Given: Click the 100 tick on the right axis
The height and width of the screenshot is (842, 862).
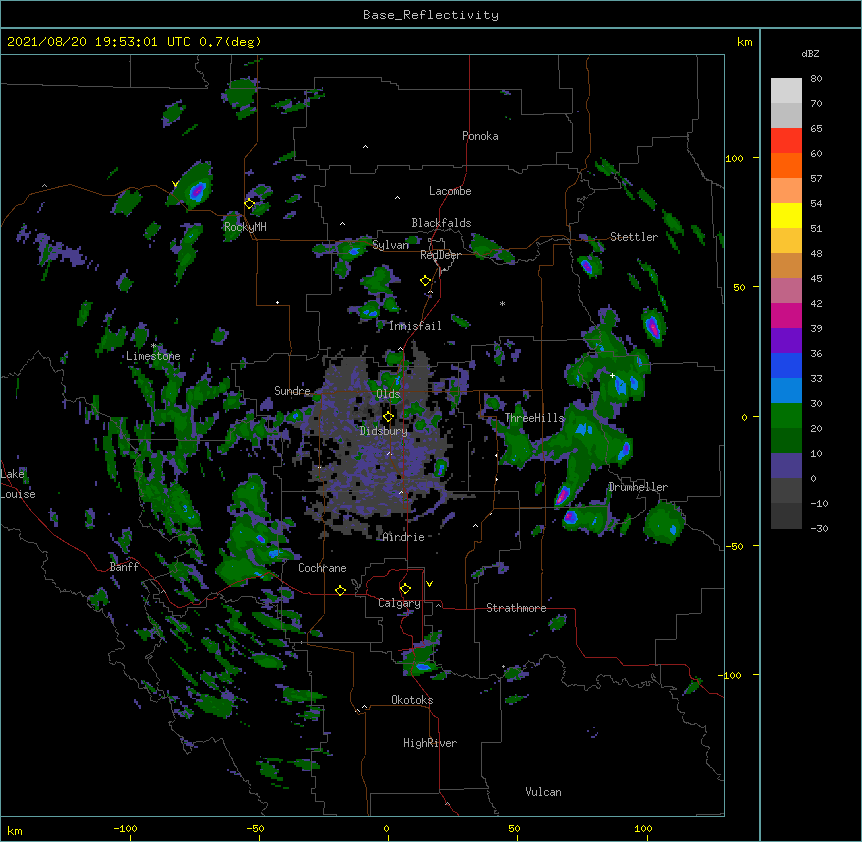Looking at the screenshot, I should click(734, 158).
